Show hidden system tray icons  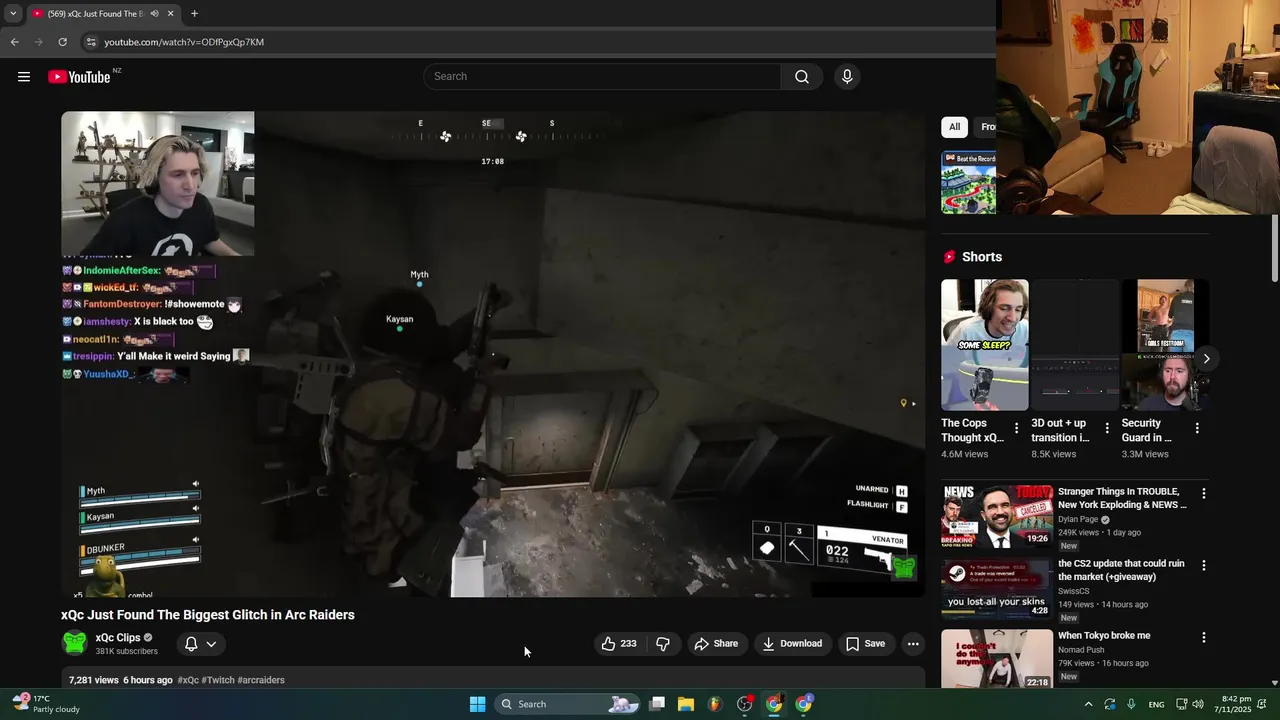(1088, 704)
